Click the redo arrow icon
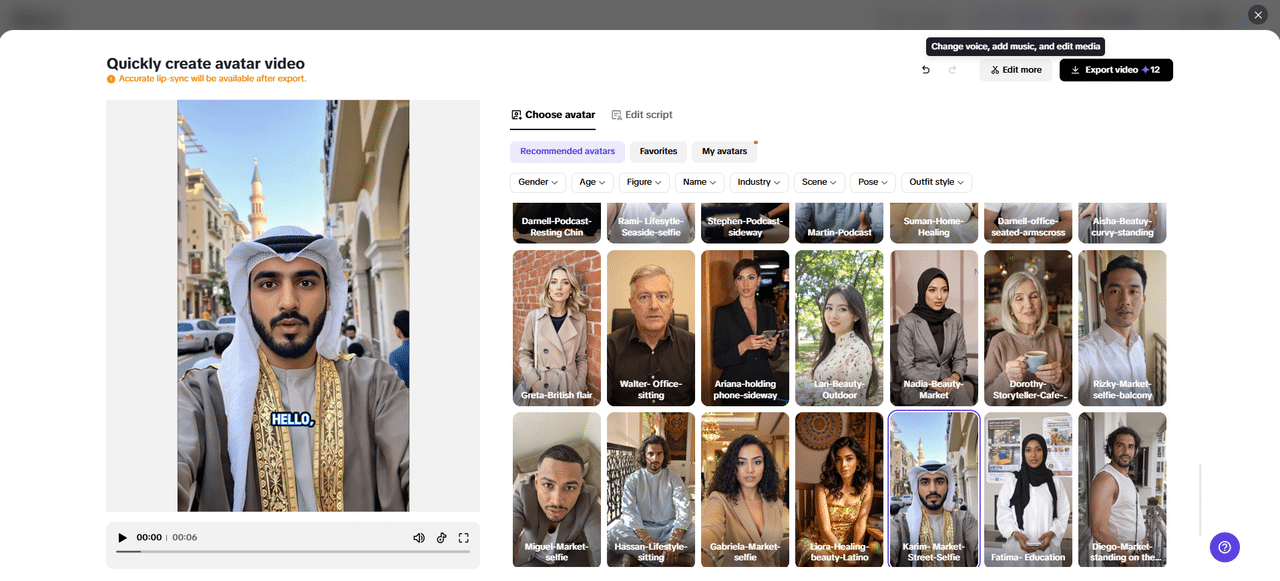1280x581 pixels. (x=952, y=70)
